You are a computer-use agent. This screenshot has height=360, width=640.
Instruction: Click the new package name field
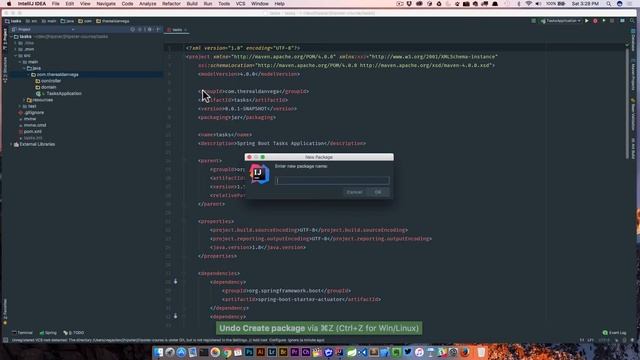tap(332, 180)
